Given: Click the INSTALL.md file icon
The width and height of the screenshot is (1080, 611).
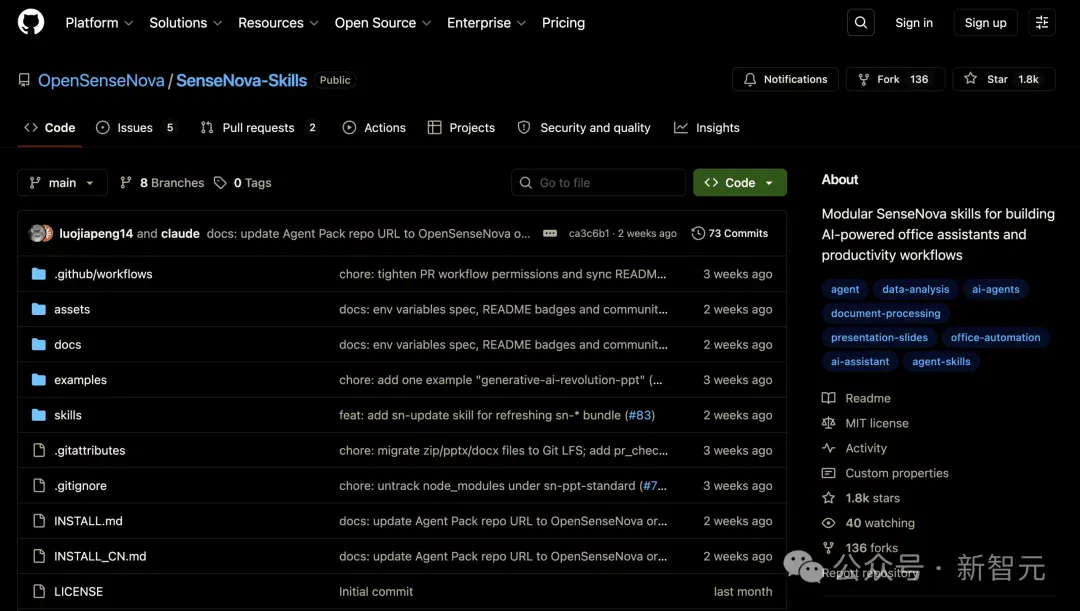Looking at the screenshot, I should (39, 521).
